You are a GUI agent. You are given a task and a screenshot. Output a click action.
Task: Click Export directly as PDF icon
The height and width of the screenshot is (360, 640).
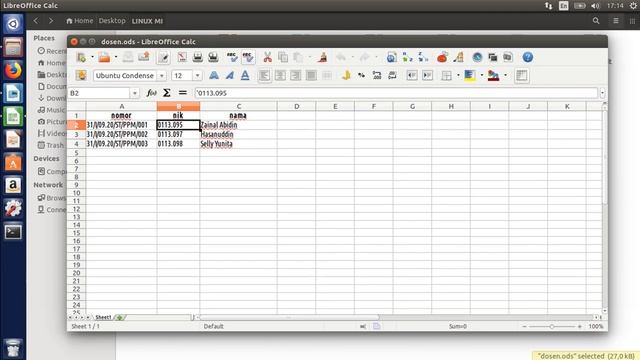[x=182, y=57]
